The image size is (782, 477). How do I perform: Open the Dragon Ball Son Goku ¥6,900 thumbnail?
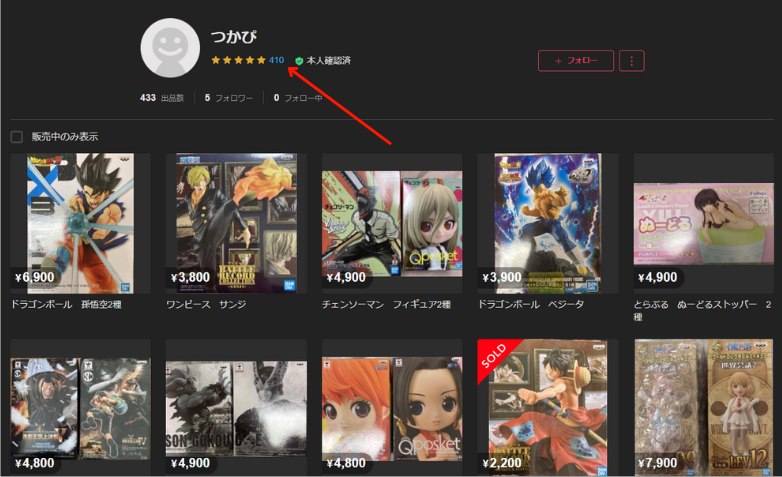[x=80, y=224]
